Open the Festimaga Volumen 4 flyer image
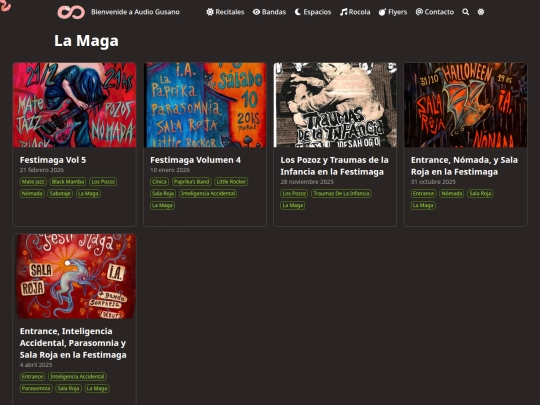 tap(205, 105)
